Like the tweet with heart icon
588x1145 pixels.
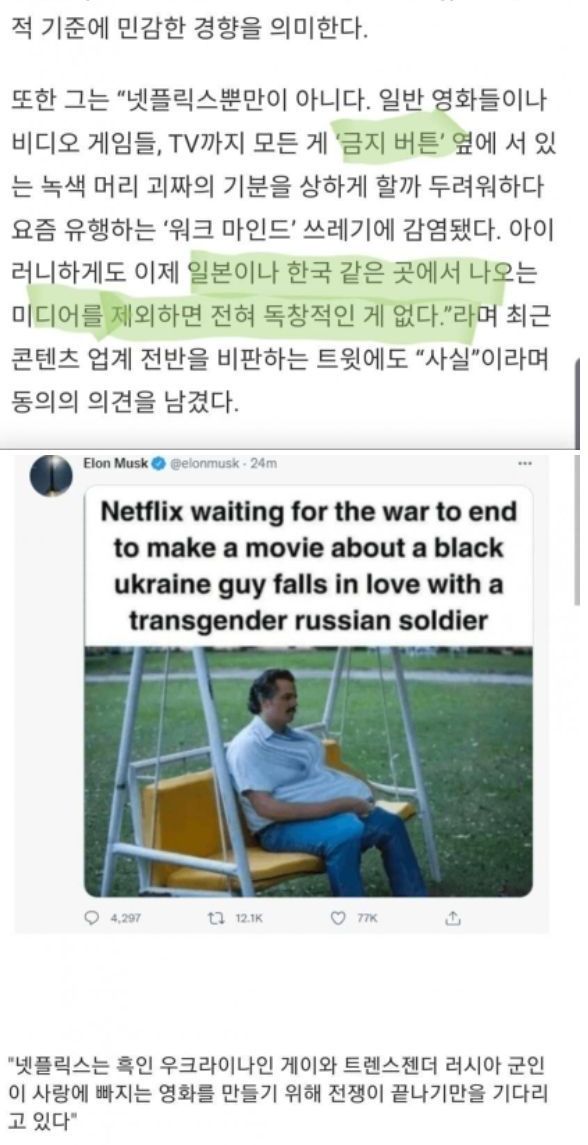click(x=337, y=919)
